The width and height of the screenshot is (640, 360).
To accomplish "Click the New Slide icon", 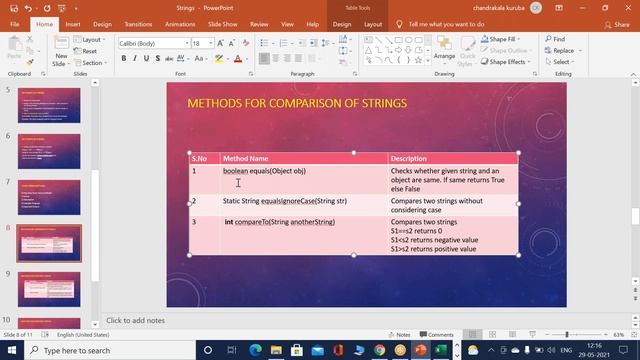I will click(x=61, y=43).
